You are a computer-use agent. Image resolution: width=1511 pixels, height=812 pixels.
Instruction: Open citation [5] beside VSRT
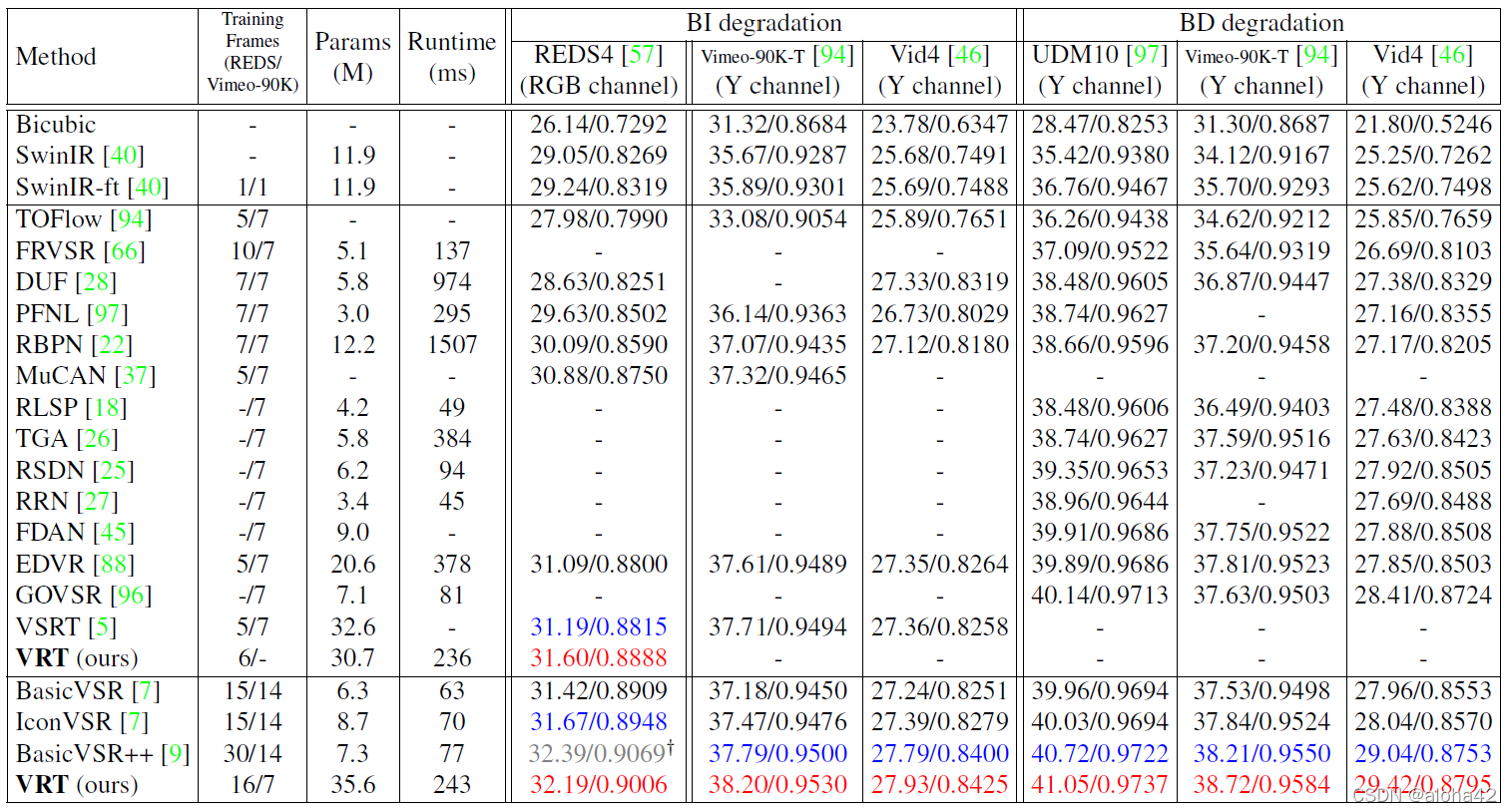(x=102, y=627)
